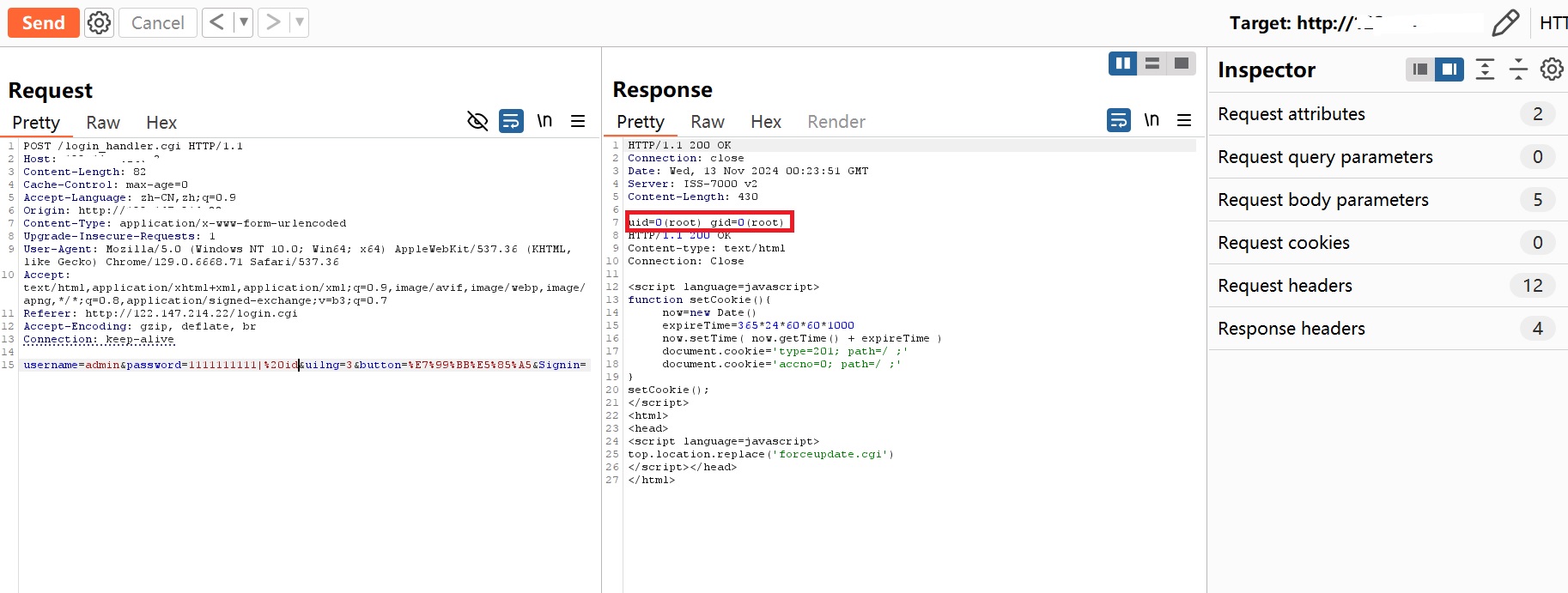The width and height of the screenshot is (1568, 593).
Task: Toggle hidden characters eye icon in Request
Action: pyautogui.click(x=477, y=121)
